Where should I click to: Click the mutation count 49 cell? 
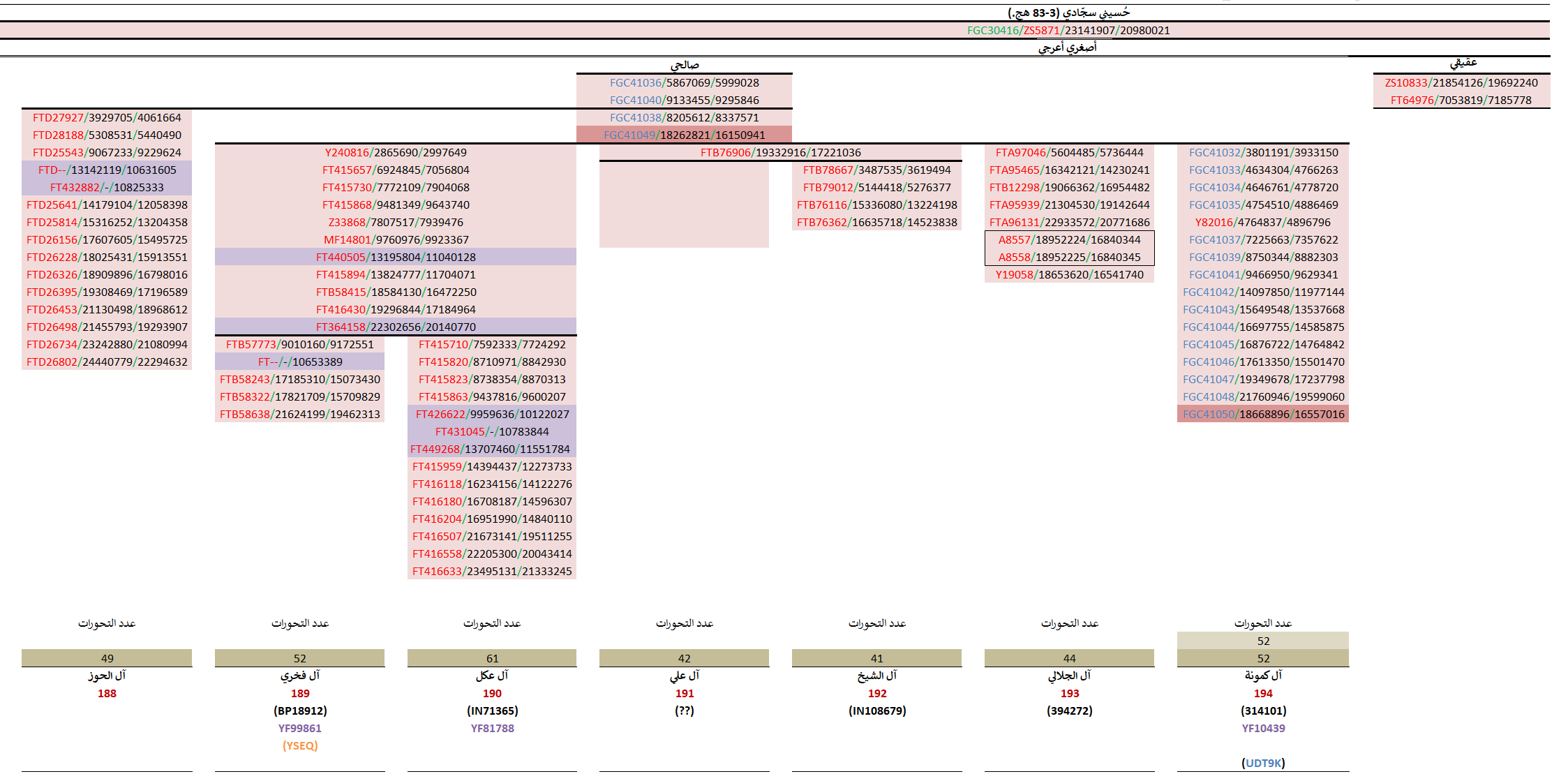[107, 658]
